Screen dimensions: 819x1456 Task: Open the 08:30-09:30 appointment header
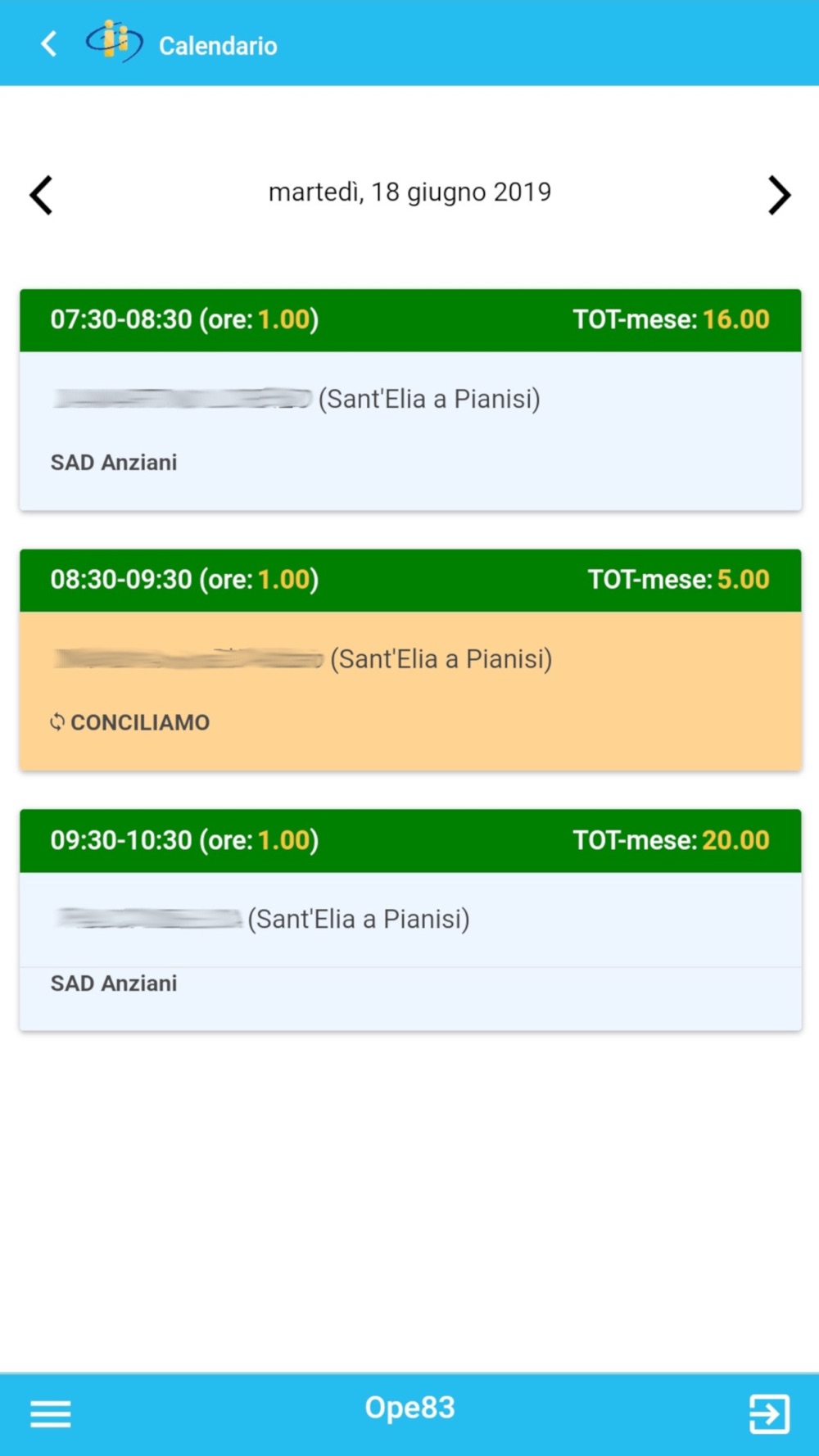[184, 580]
